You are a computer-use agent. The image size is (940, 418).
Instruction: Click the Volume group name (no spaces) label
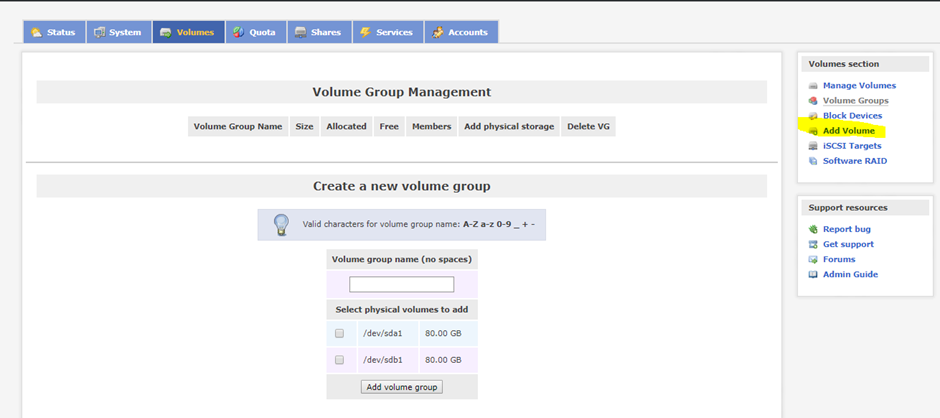(x=402, y=260)
